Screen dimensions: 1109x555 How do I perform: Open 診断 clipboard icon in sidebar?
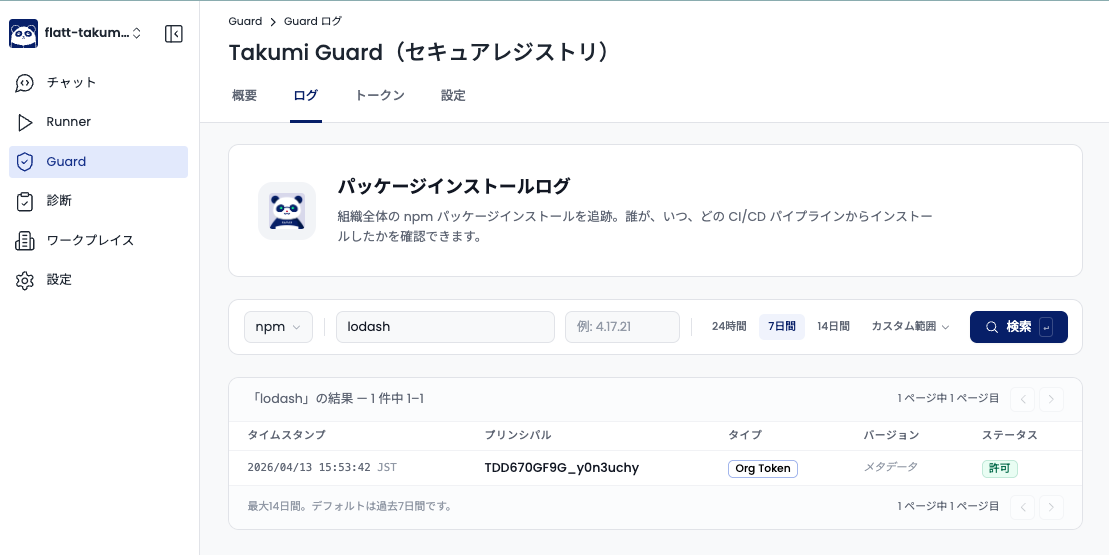coord(25,201)
